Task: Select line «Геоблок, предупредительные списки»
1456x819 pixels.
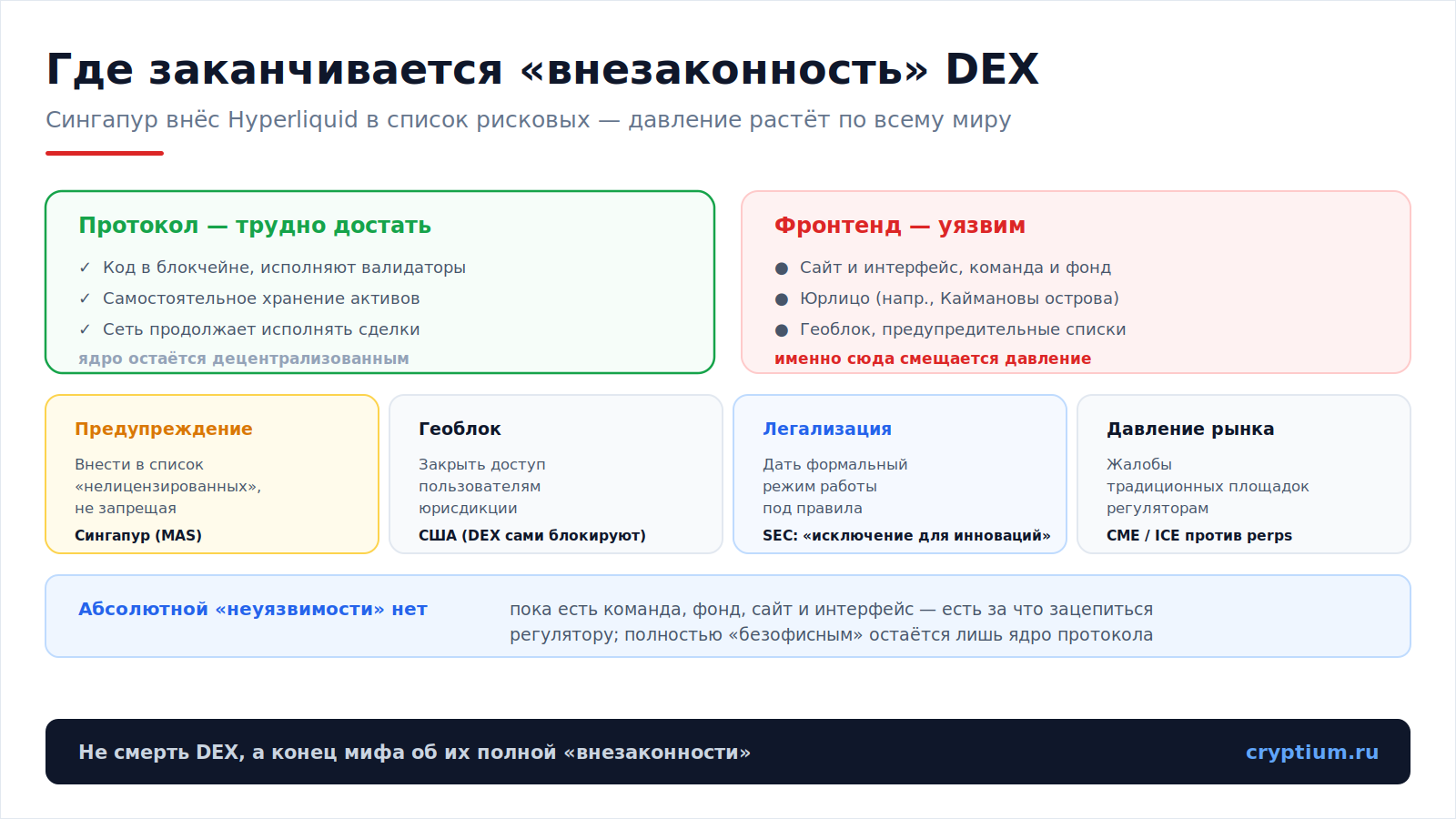Action: 963,329
